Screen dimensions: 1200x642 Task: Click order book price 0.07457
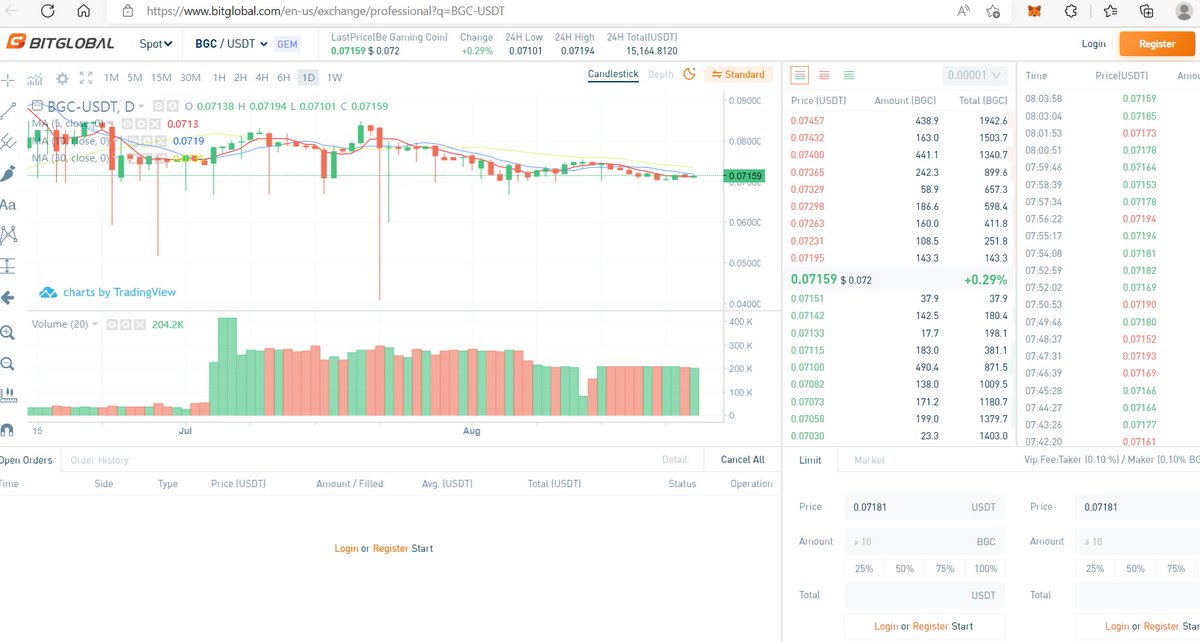point(808,120)
